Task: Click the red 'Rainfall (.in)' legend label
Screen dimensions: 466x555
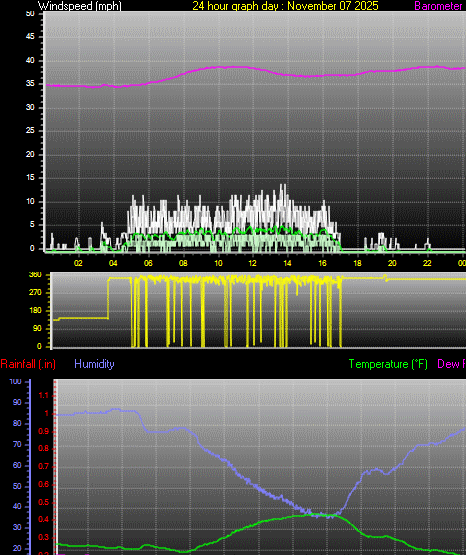Action: [28, 364]
